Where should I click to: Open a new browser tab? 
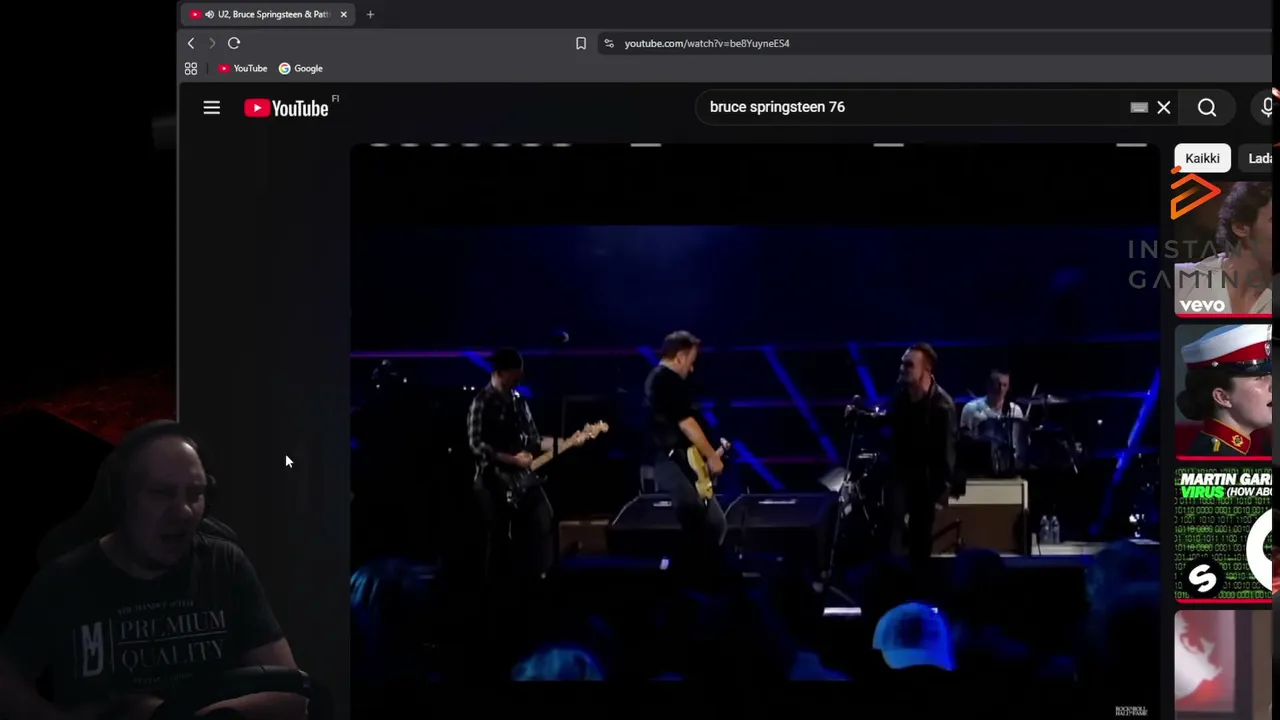[370, 14]
